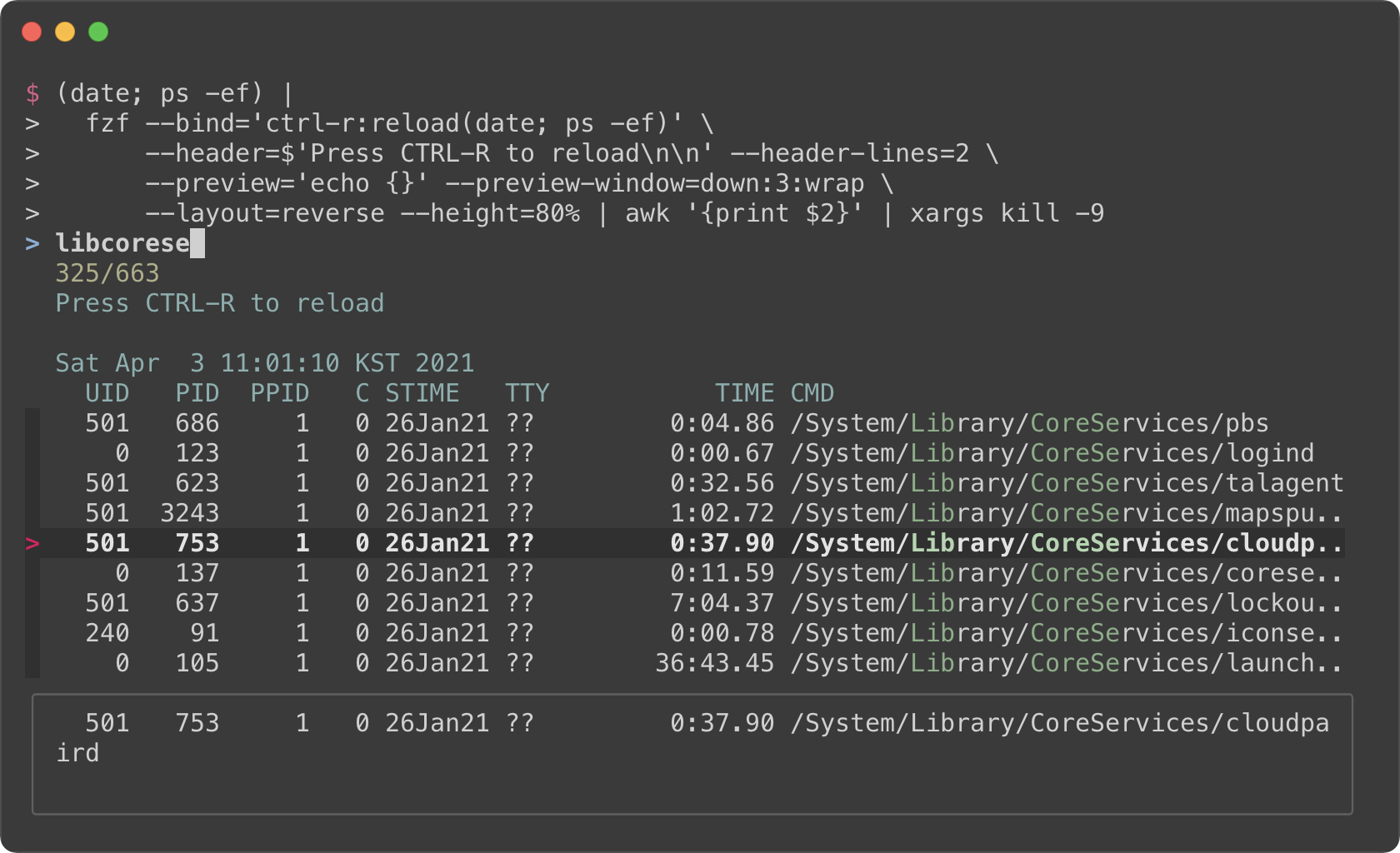Select the lockou process with PID 637
This screenshot has width=1400, height=853.
pyautogui.click(x=692, y=603)
